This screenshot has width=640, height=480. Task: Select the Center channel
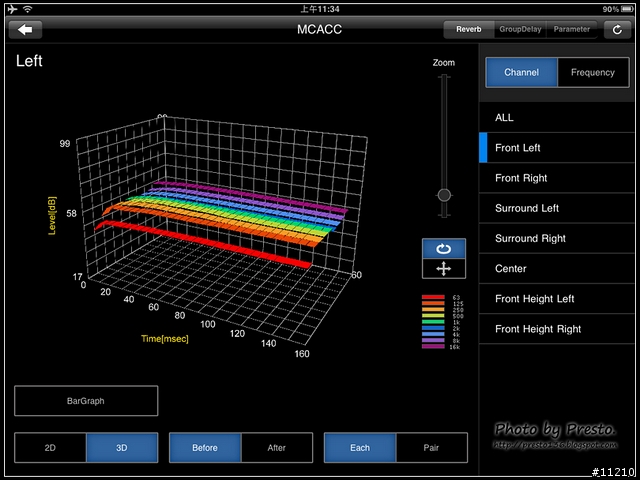point(556,269)
